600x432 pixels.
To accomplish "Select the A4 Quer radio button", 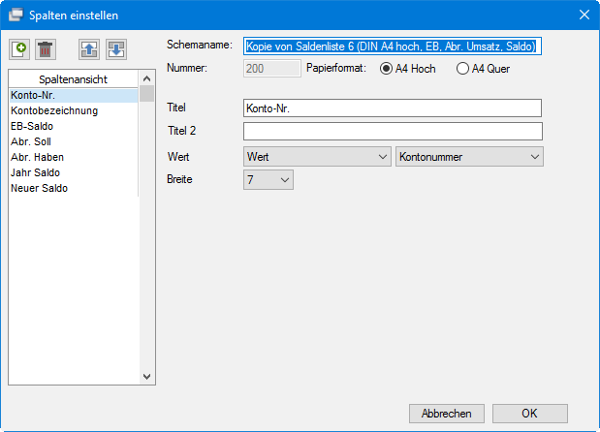I will coord(483,69).
